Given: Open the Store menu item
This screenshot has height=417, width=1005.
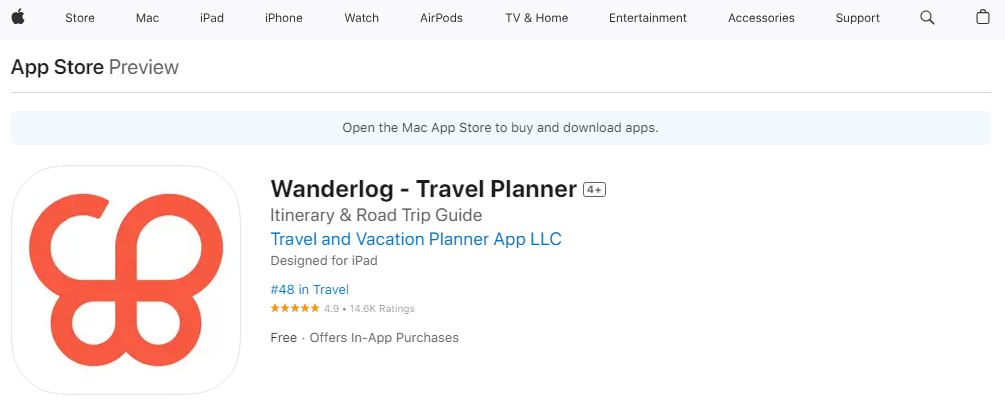Looking at the screenshot, I should pyautogui.click(x=80, y=18).
